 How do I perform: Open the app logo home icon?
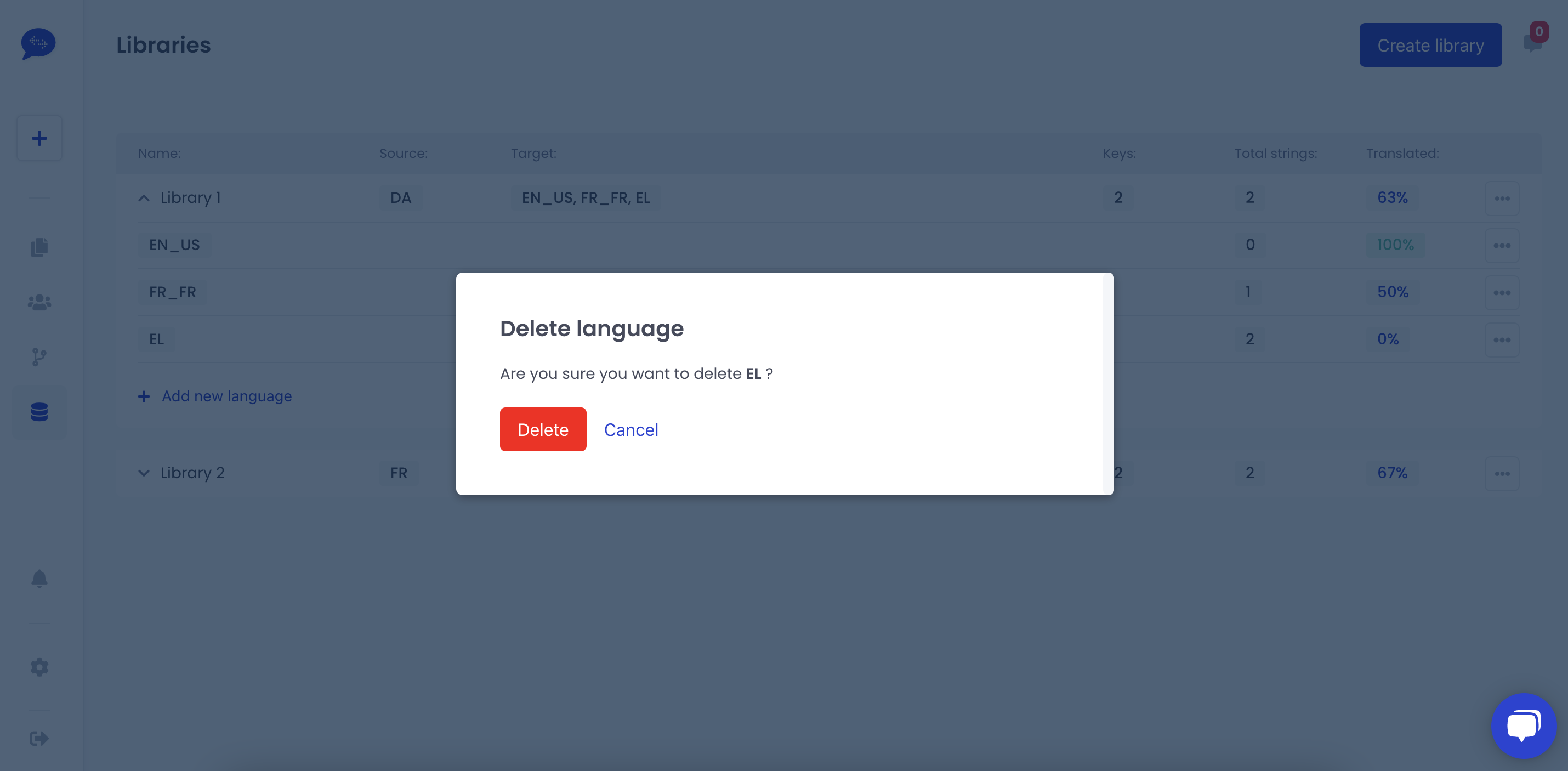38,44
